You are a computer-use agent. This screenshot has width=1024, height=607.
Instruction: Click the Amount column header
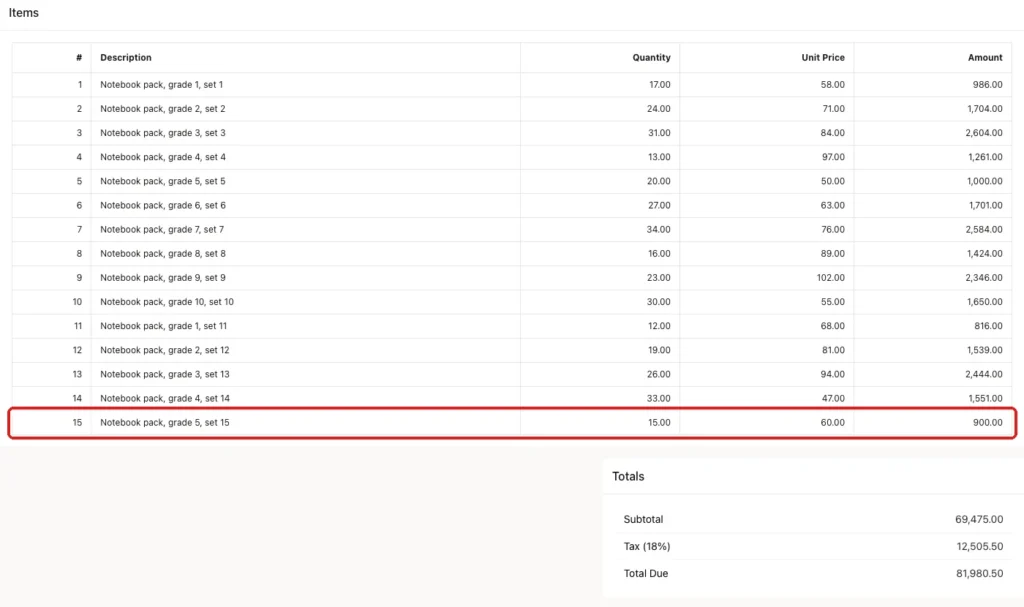click(985, 57)
